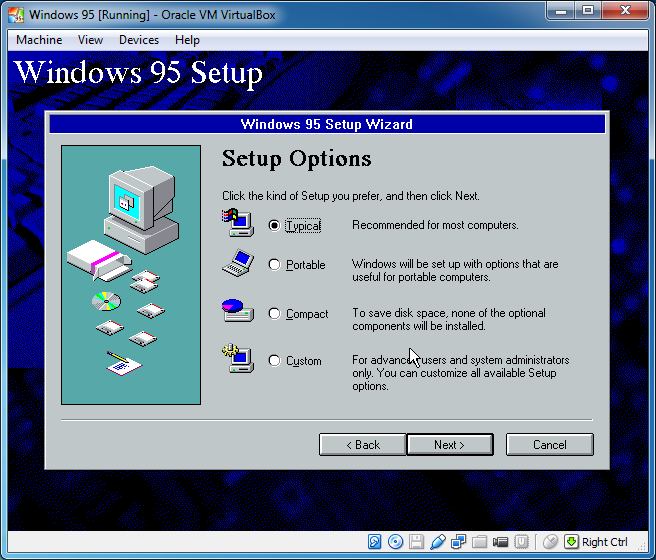
Task: Click the mouse integration status icon
Action: point(551,542)
